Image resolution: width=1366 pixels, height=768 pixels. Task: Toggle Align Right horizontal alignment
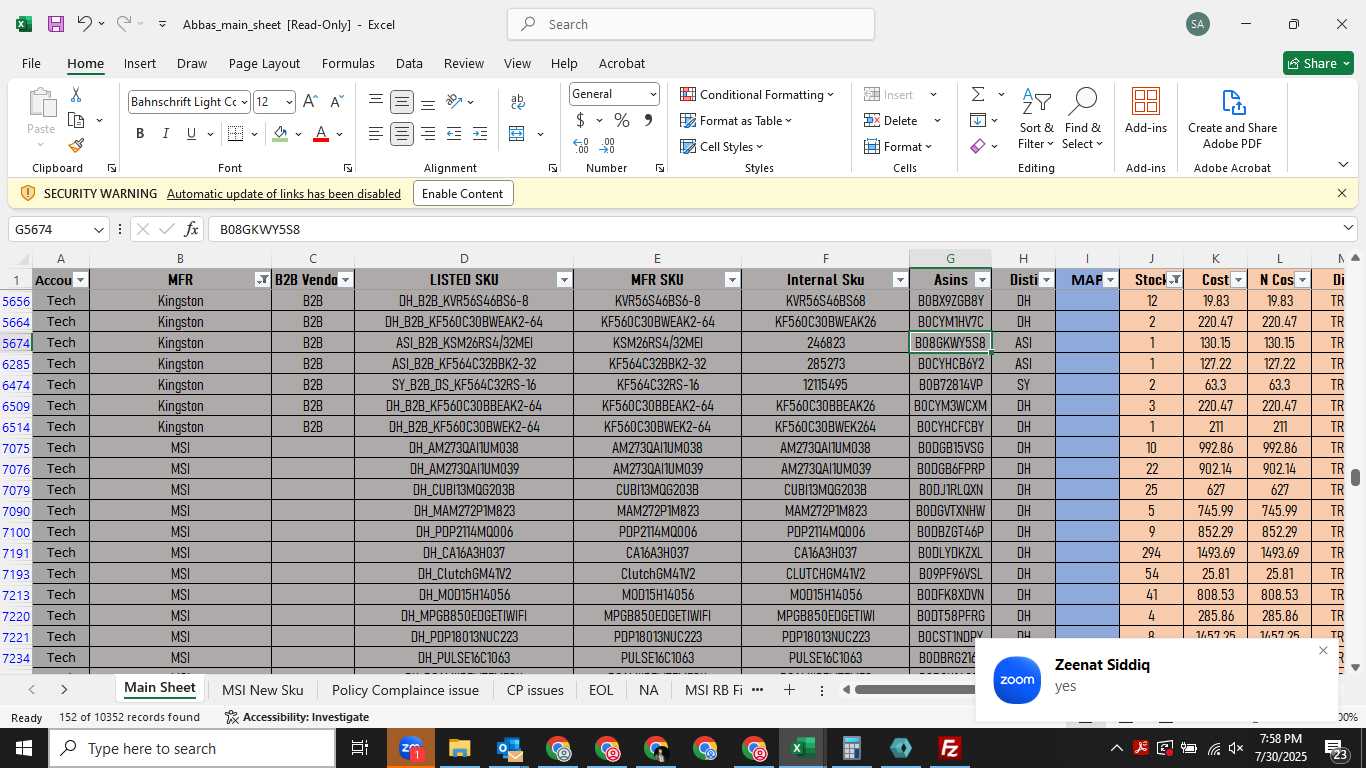tap(428, 134)
